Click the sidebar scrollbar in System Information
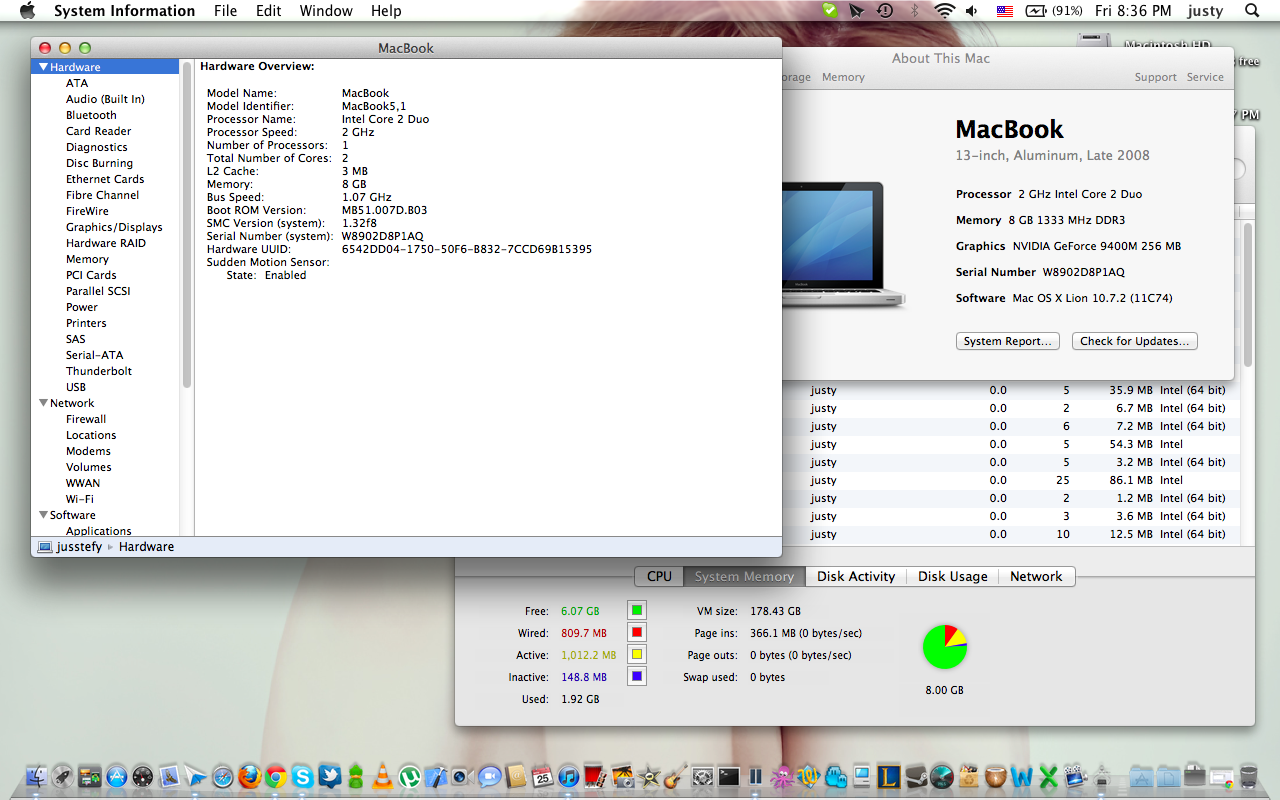The image size is (1280, 800). (x=187, y=225)
